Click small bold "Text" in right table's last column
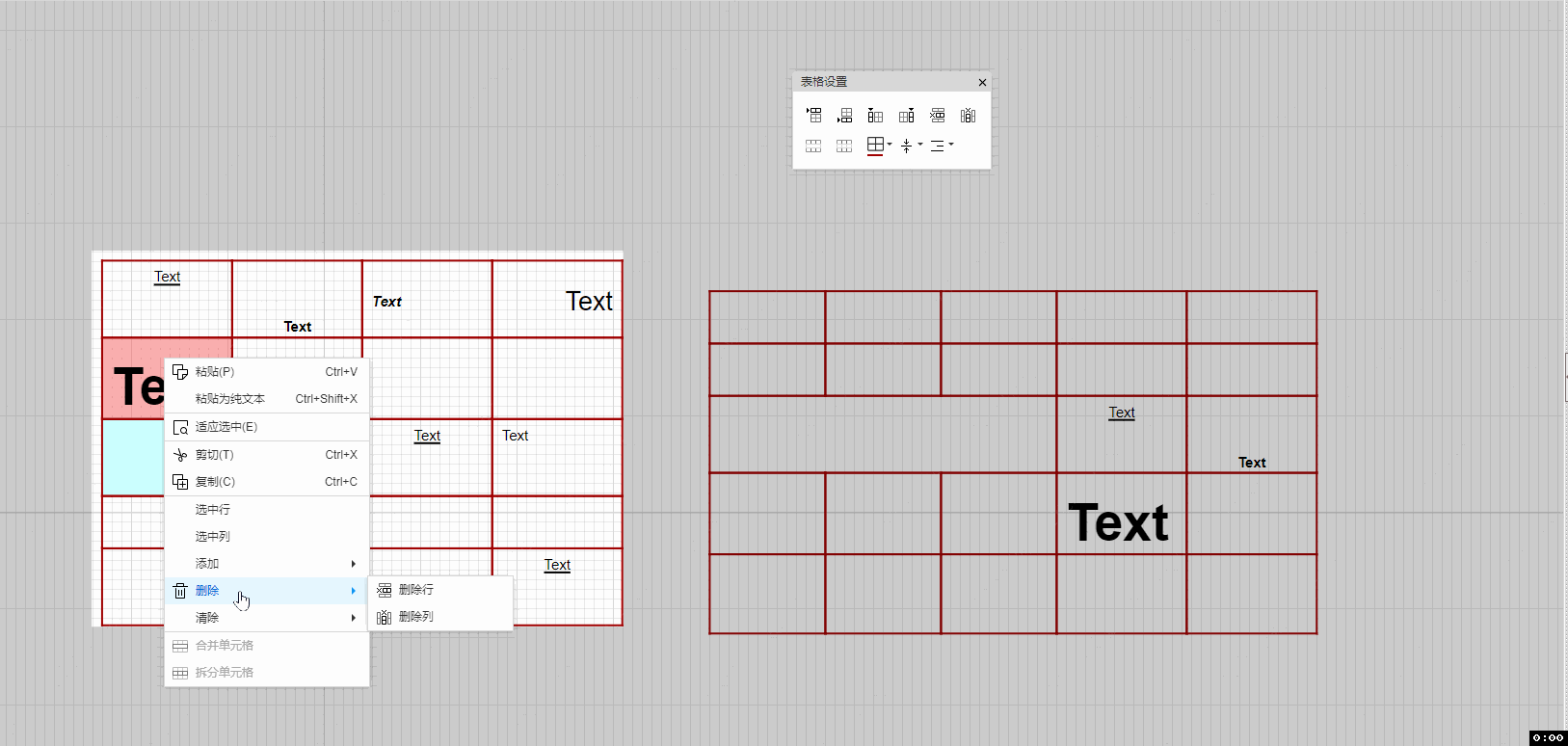The height and width of the screenshot is (746, 1568). pyautogui.click(x=1252, y=463)
